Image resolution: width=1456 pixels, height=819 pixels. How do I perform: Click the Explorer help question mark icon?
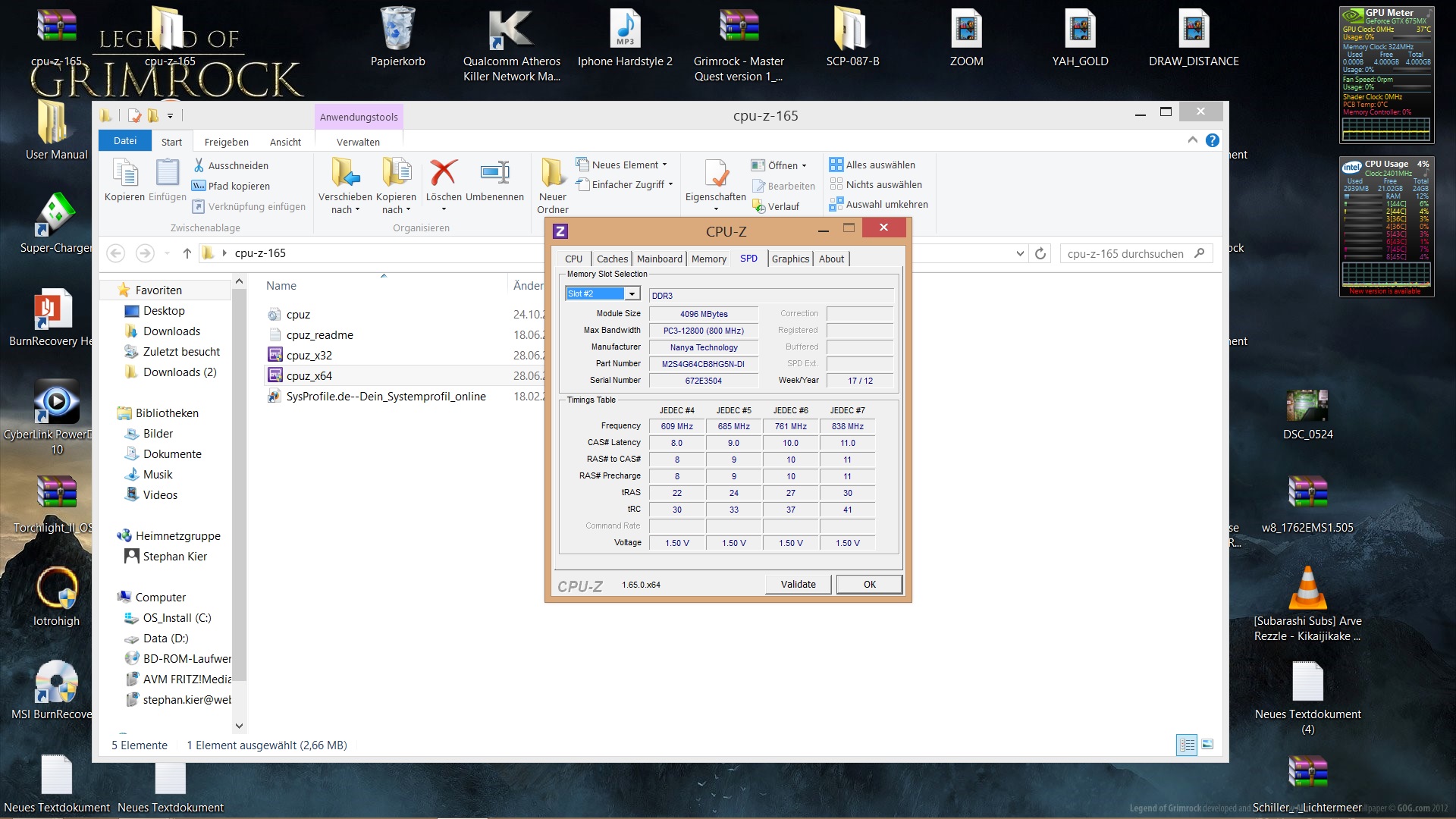point(1212,140)
